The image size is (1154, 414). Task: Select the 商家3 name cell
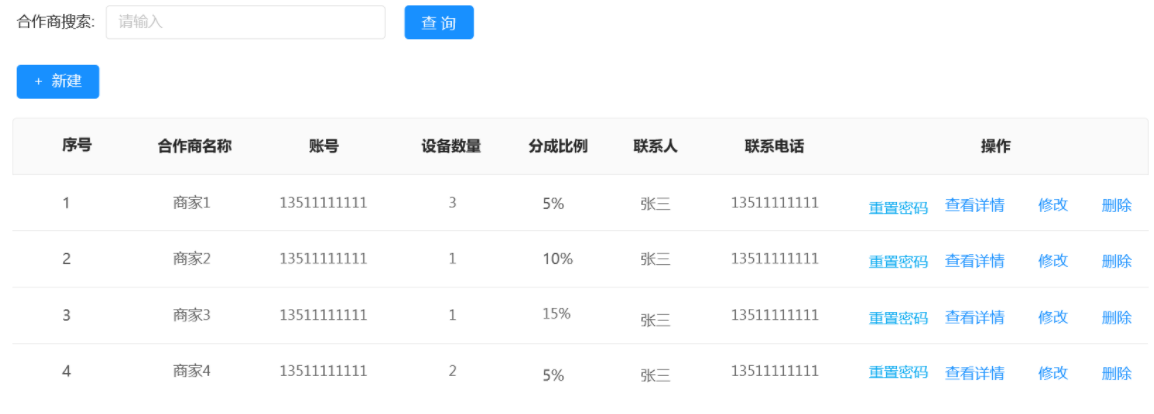click(192, 315)
